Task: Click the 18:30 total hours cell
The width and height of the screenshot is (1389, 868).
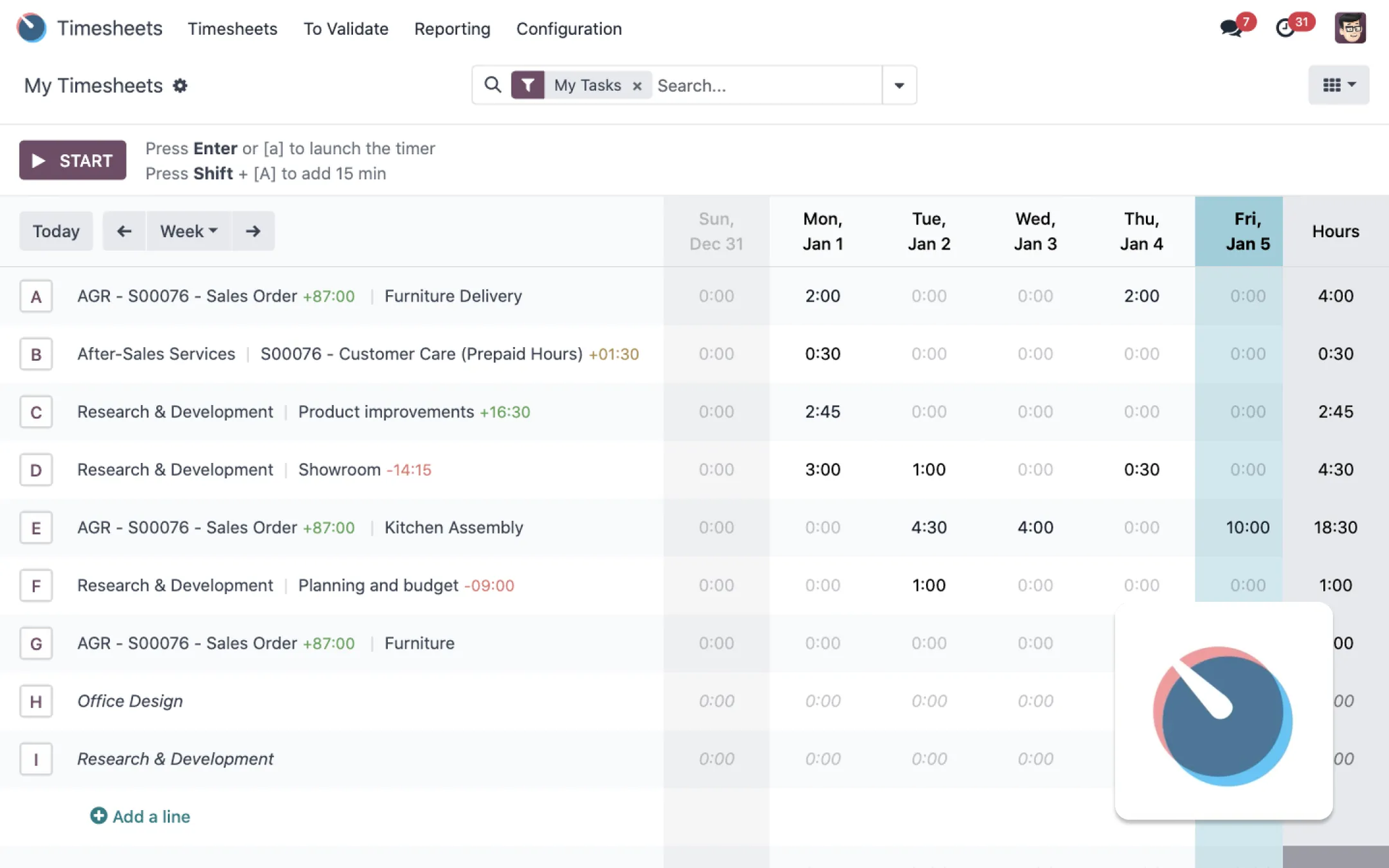Action: pyautogui.click(x=1335, y=527)
